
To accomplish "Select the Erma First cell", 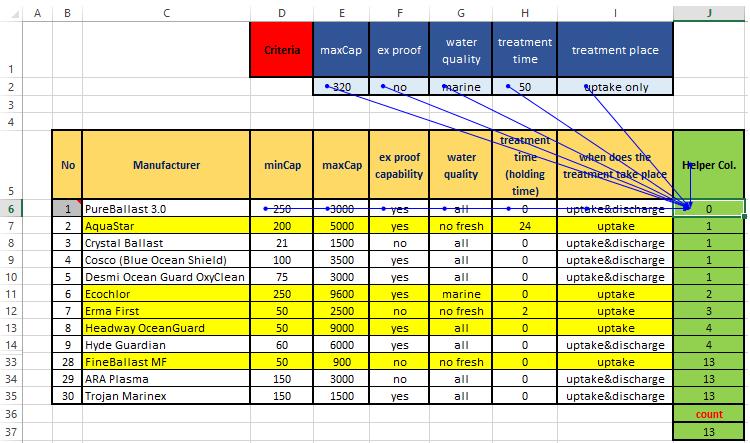I will tap(166, 311).
